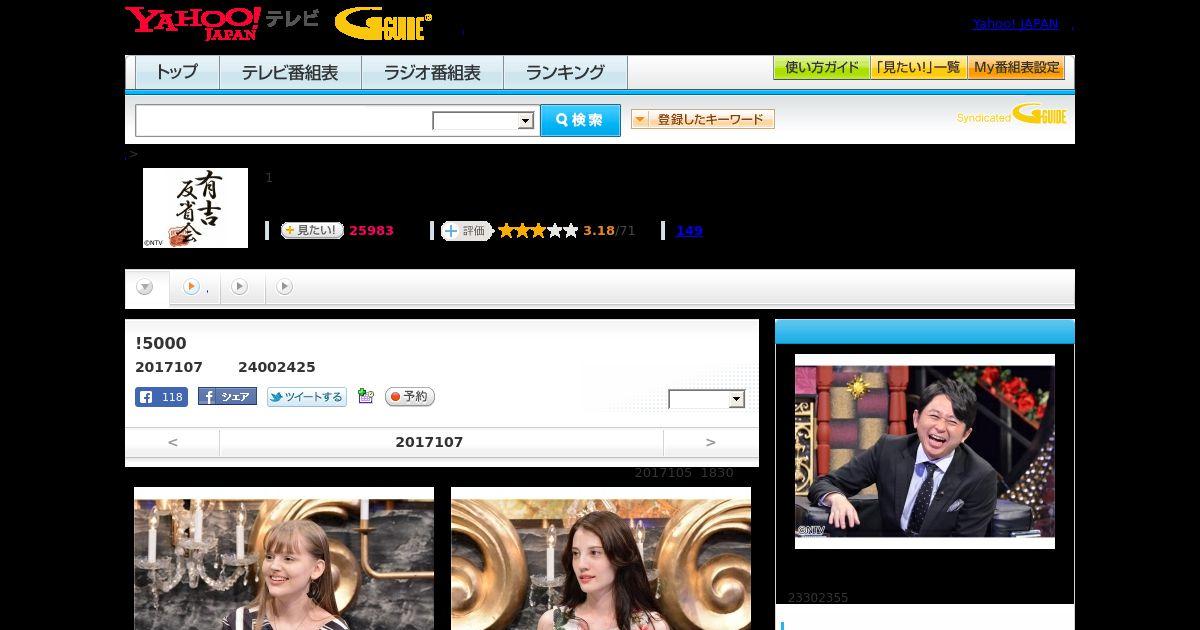The height and width of the screenshot is (630, 1200).
Task: Open the 149 reviews link
Action: (x=689, y=231)
